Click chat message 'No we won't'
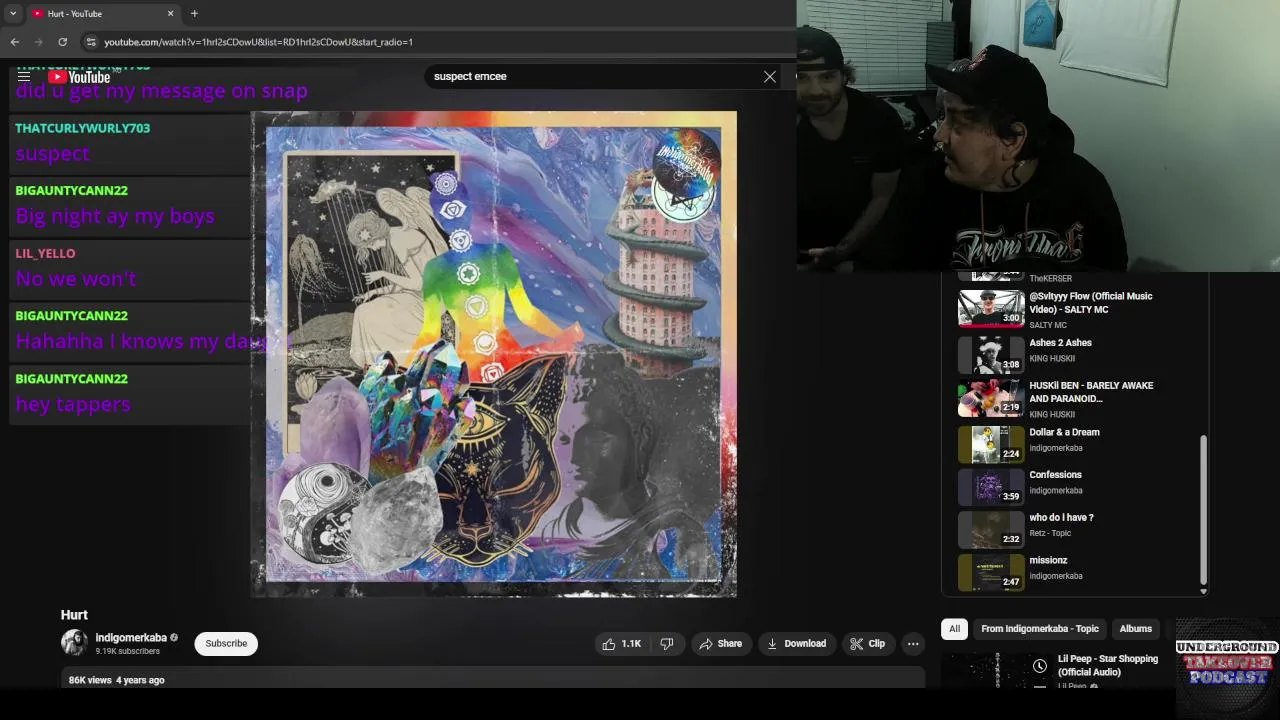1280x720 pixels. (x=76, y=279)
